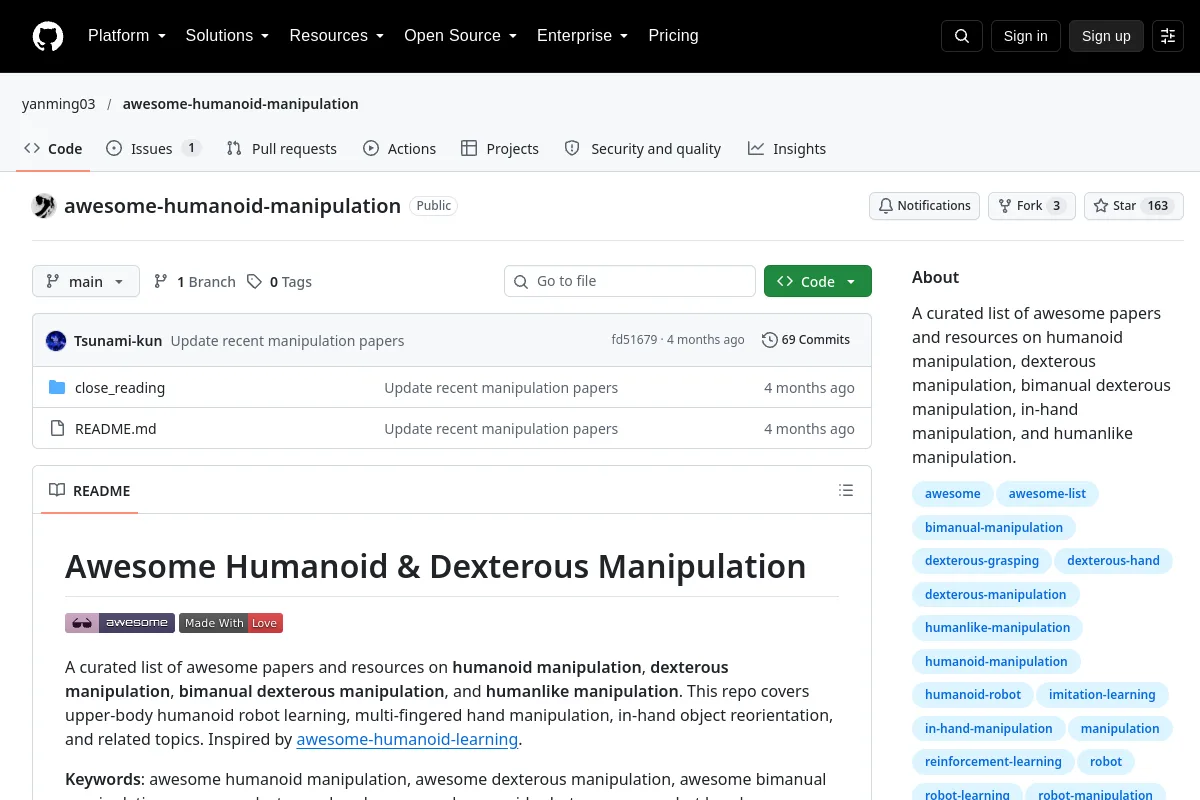Click the humanoid-robot topic tag
The image size is (1200, 800).
[973, 695]
